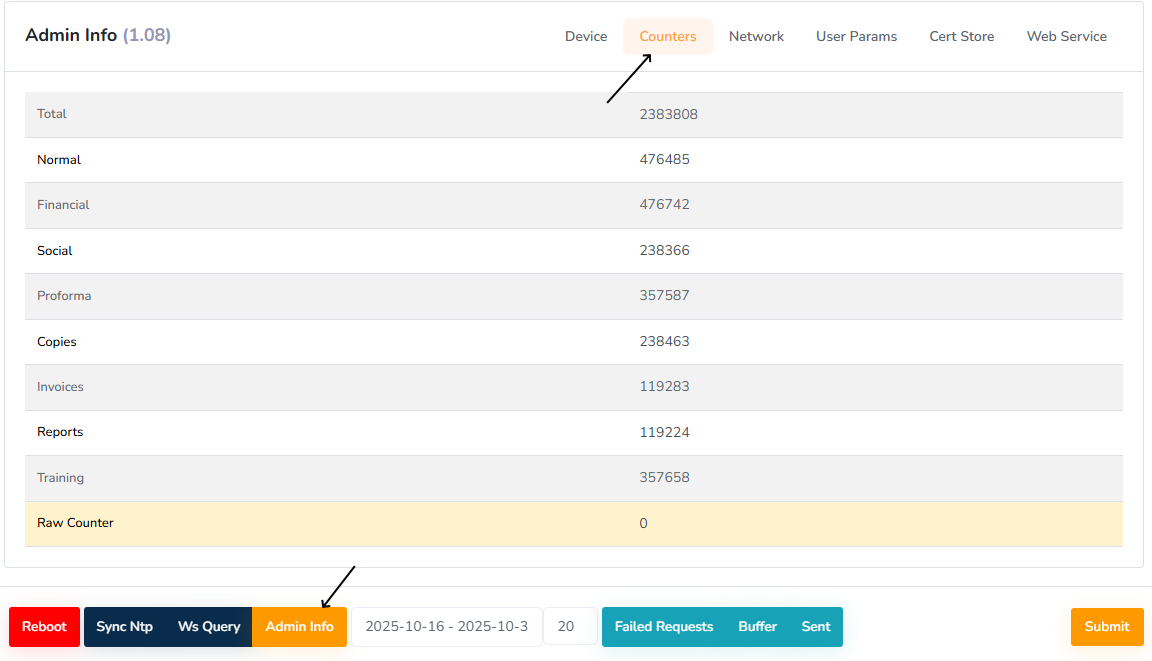Image resolution: width=1152 pixels, height=661 pixels.
Task: Select the Counters tab
Action: pos(667,36)
